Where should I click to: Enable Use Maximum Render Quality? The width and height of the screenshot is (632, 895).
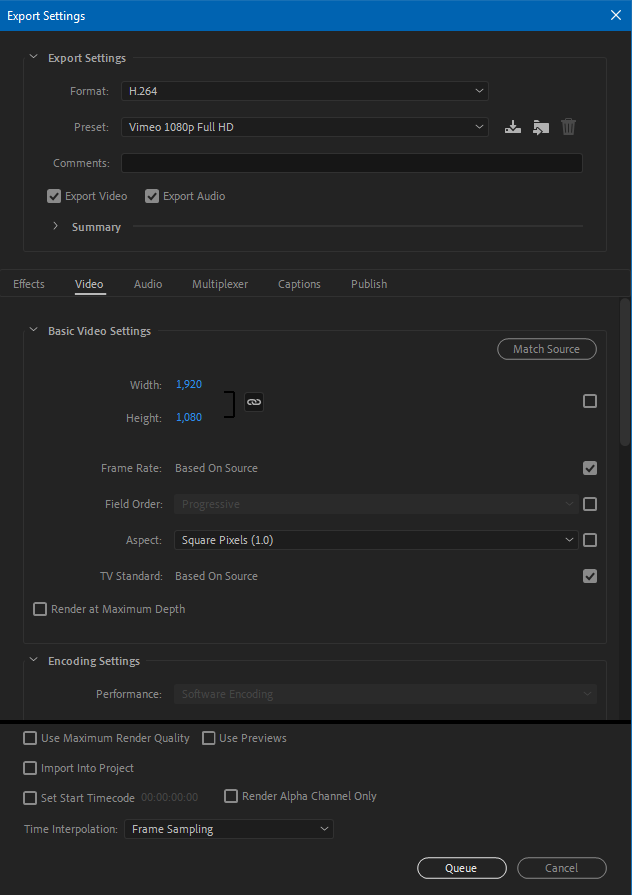tap(30, 738)
